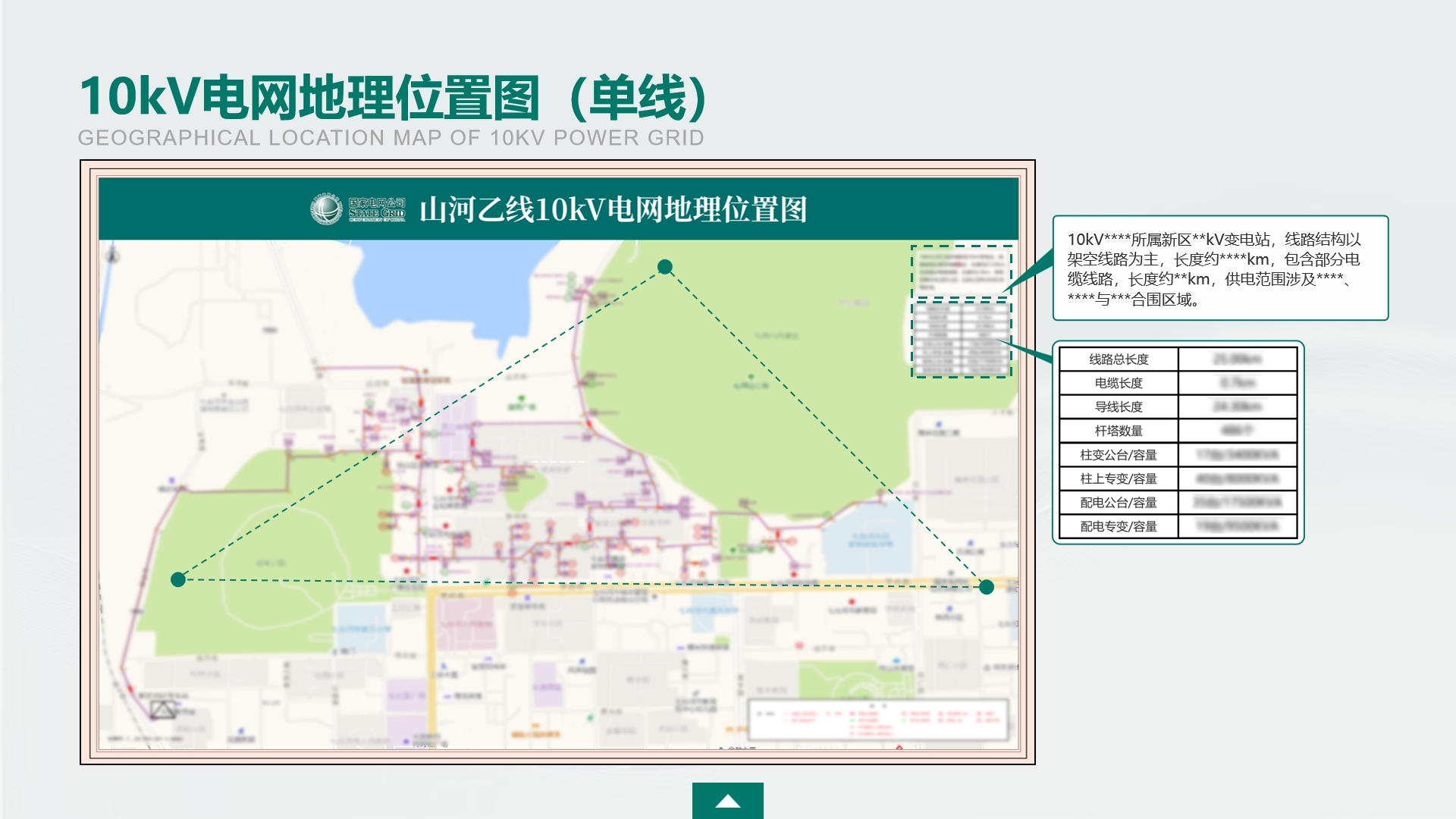The width and height of the screenshot is (1456, 819).
Task: Click the English subtitle GEOGRAPHICAL LOCATION MAP
Action: (x=391, y=138)
